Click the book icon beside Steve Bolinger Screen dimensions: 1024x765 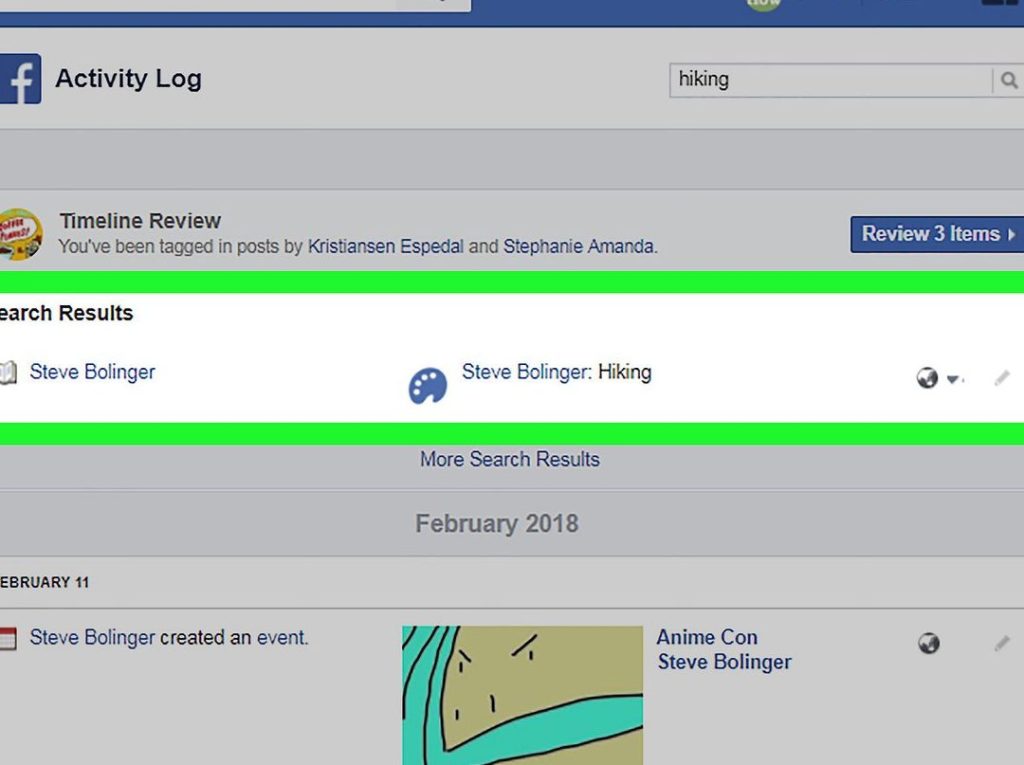8,373
